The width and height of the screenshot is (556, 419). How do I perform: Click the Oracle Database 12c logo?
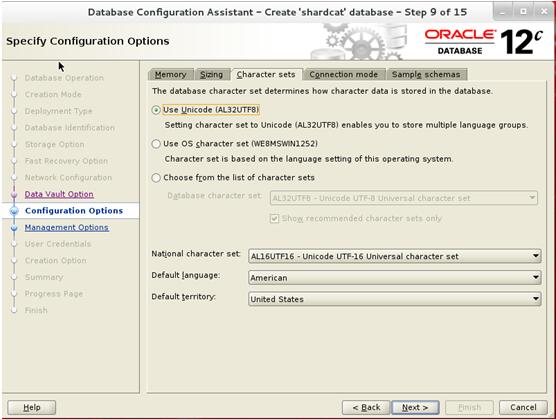click(484, 42)
